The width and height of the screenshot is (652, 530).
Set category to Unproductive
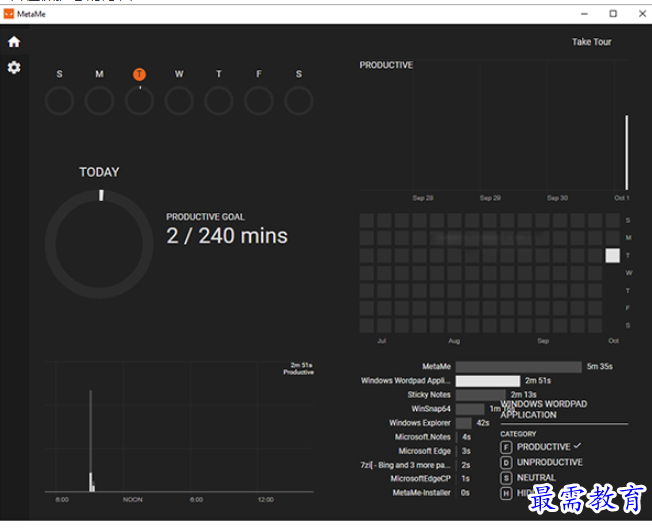coord(549,462)
